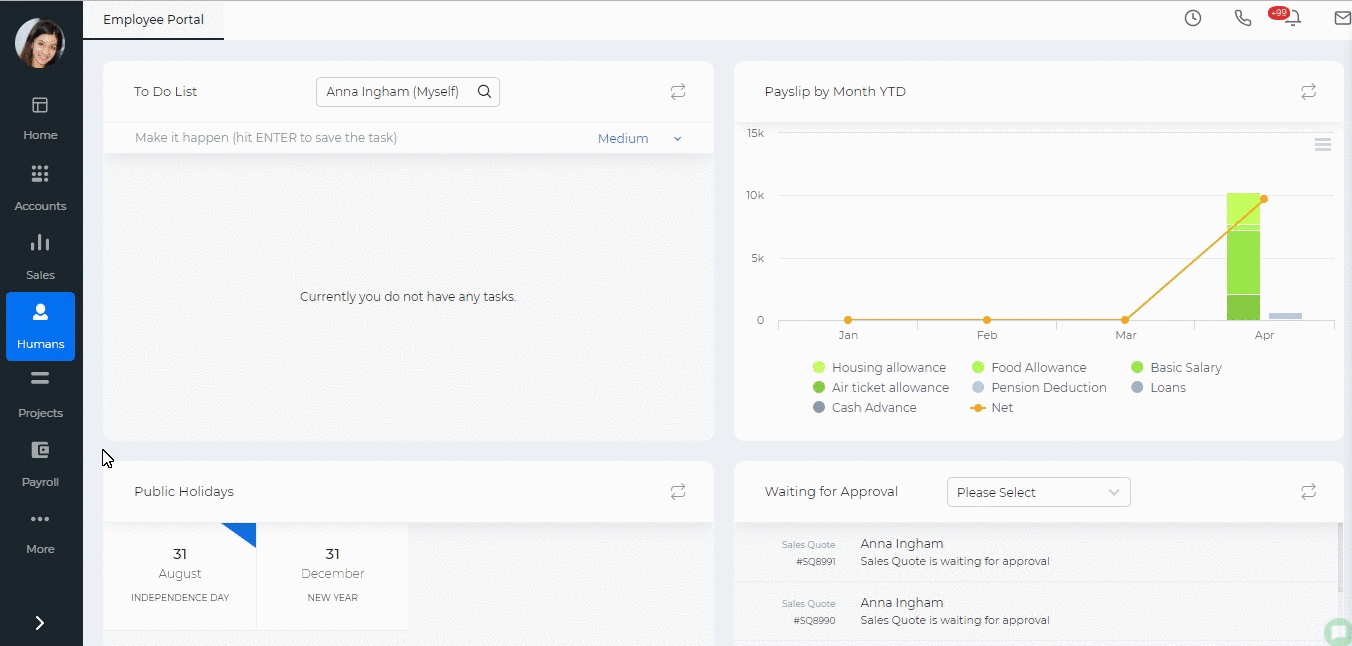Click the April stacked green bar
This screenshot has height=646, width=1352.
(x=1243, y=257)
